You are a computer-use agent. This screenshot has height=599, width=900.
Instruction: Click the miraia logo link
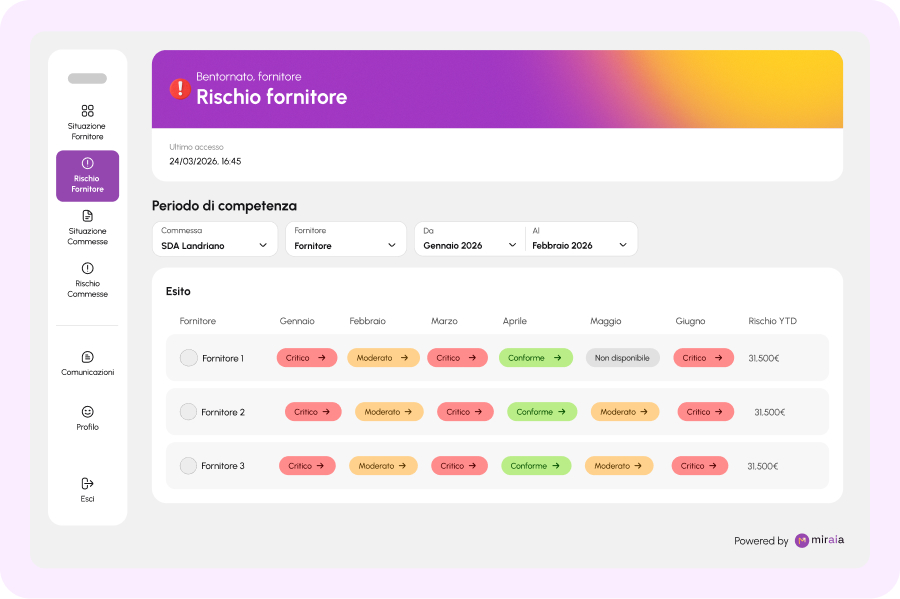coord(819,540)
